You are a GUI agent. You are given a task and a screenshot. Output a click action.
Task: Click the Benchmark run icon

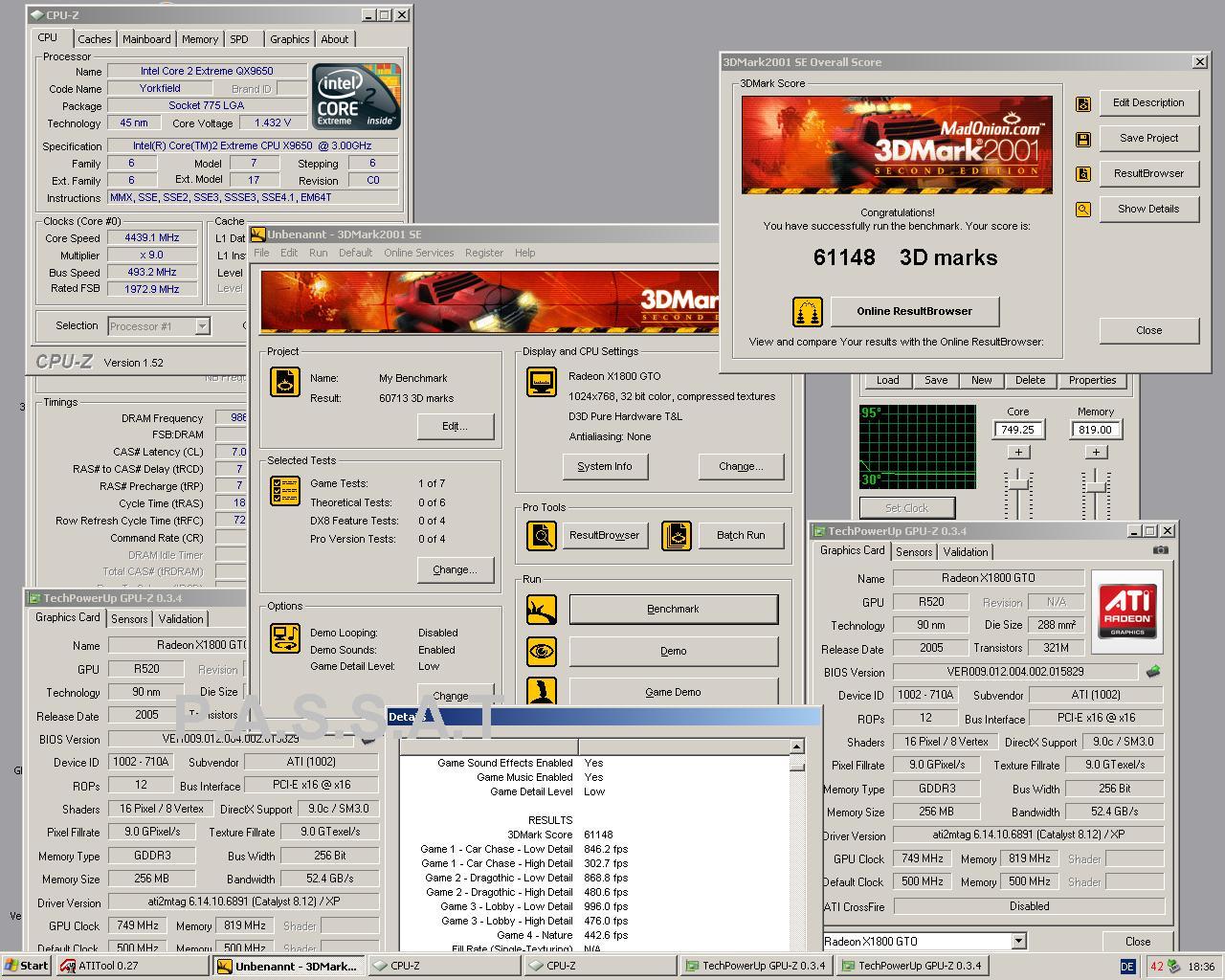click(x=542, y=610)
